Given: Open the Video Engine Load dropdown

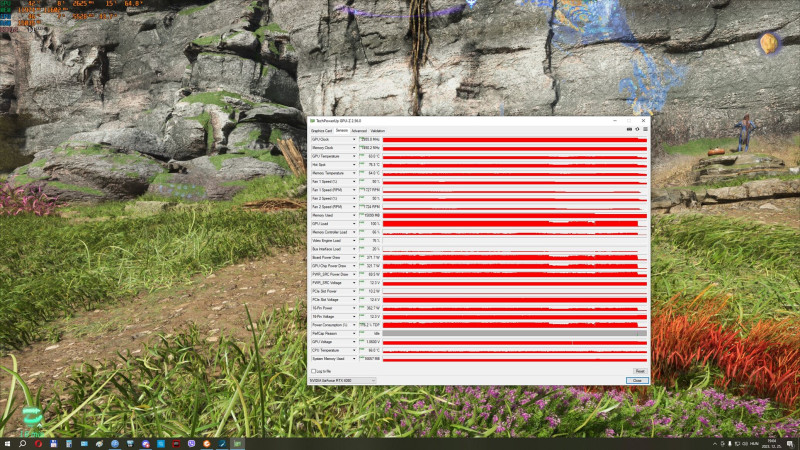Looking at the screenshot, I should tap(354, 241).
